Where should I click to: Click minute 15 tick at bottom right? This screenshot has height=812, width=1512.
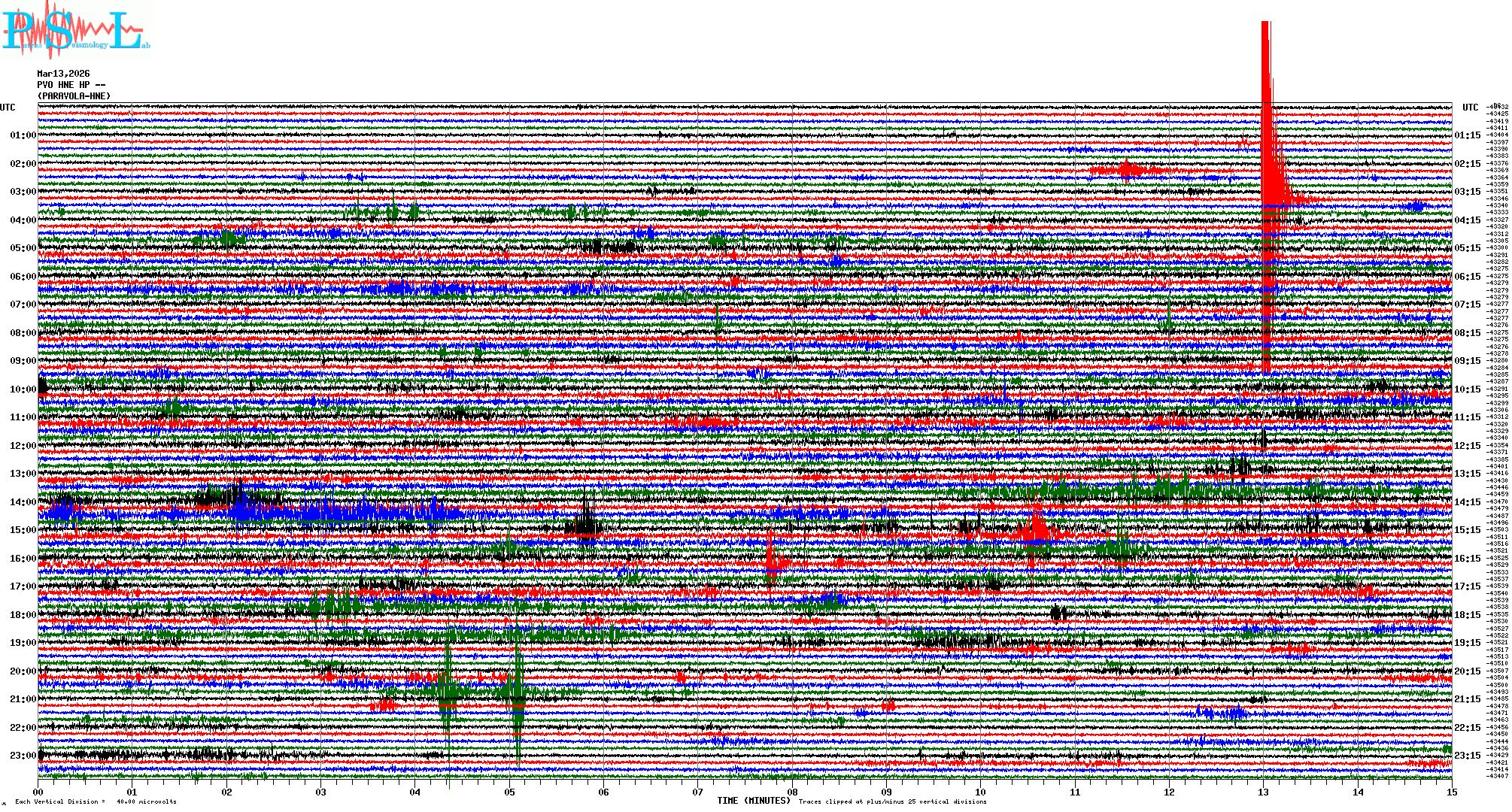coord(1451,792)
